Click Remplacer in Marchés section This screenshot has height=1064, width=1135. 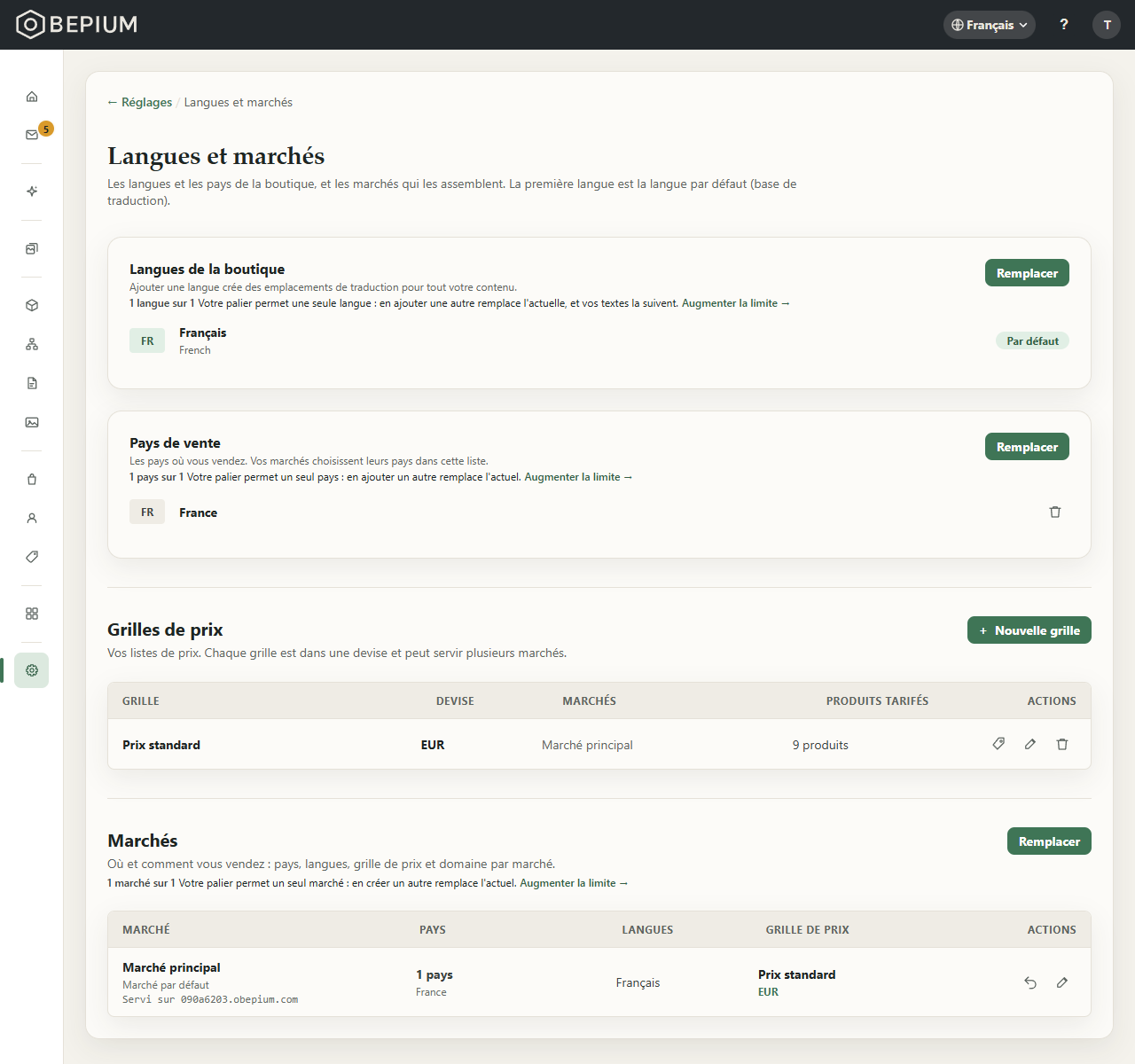(x=1049, y=841)
